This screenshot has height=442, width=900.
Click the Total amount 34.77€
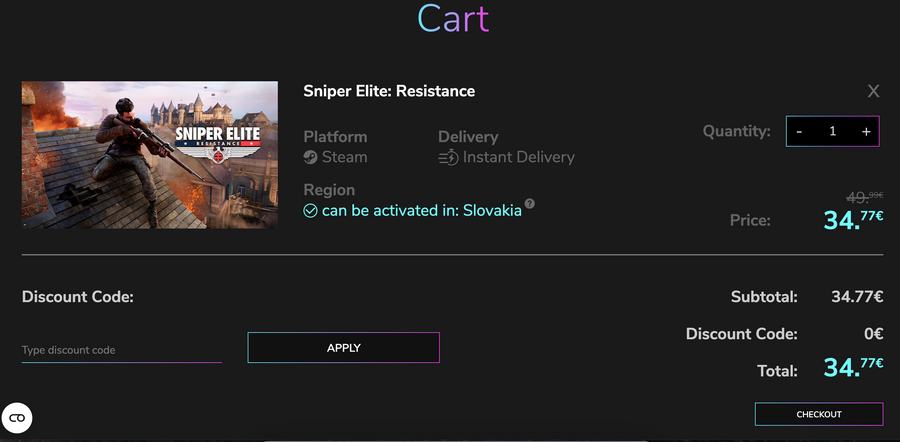coord(853,367)
